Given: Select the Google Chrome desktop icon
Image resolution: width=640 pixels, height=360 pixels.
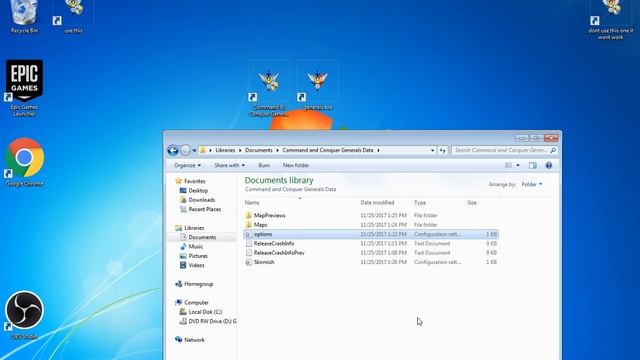Looking at the screenshot, I should [24, 162].
